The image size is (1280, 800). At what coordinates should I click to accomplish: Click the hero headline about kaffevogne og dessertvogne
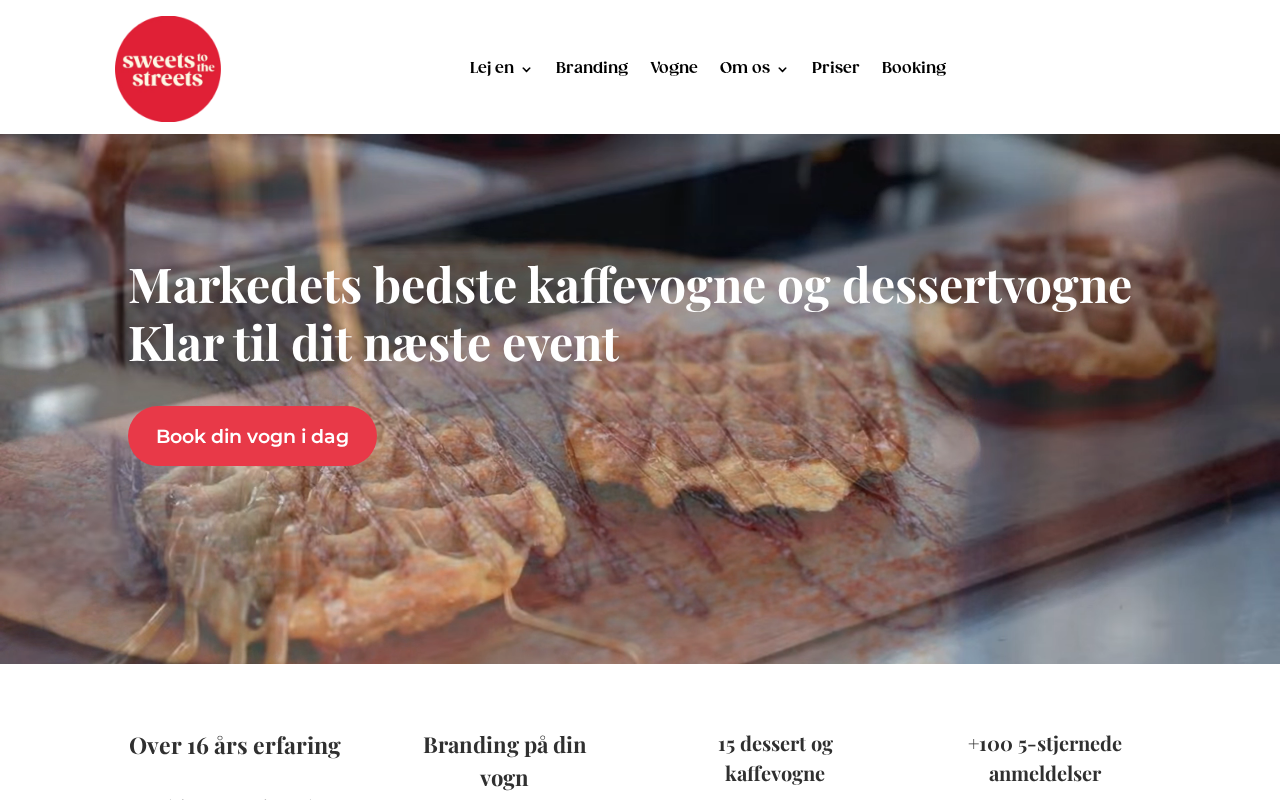630,284
